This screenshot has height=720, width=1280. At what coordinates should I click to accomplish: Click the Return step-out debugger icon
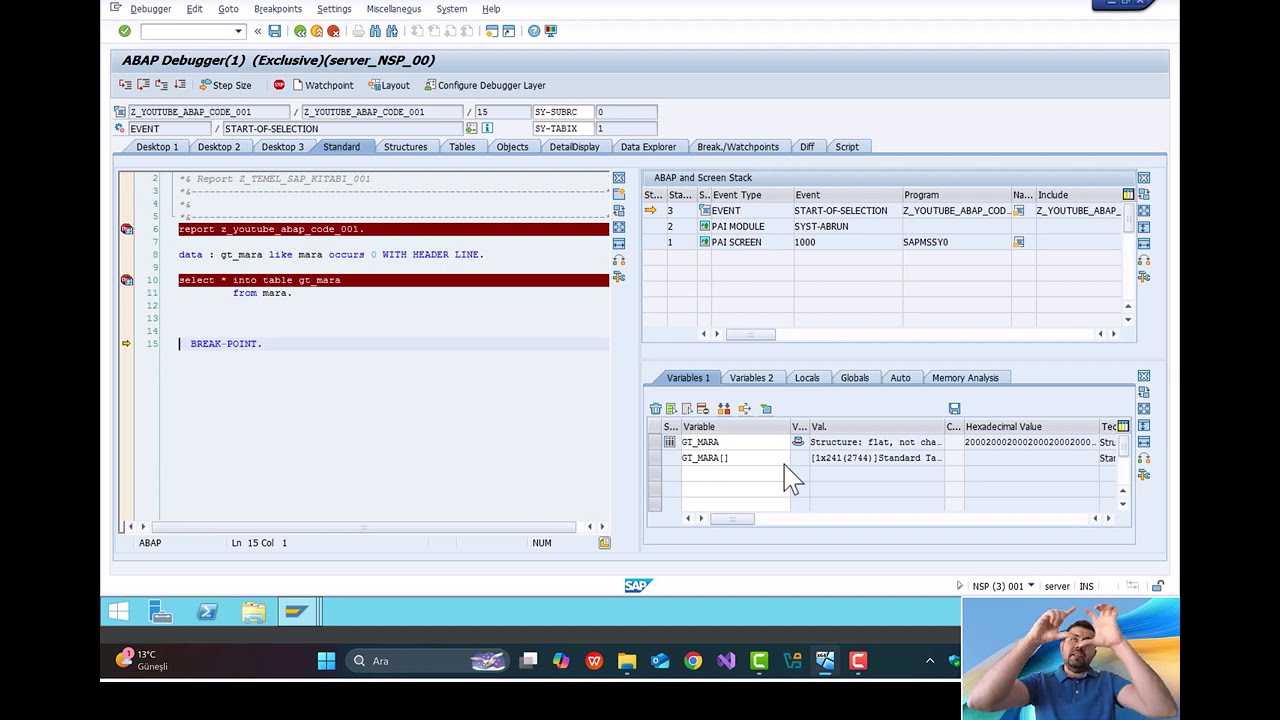(162, 85)
